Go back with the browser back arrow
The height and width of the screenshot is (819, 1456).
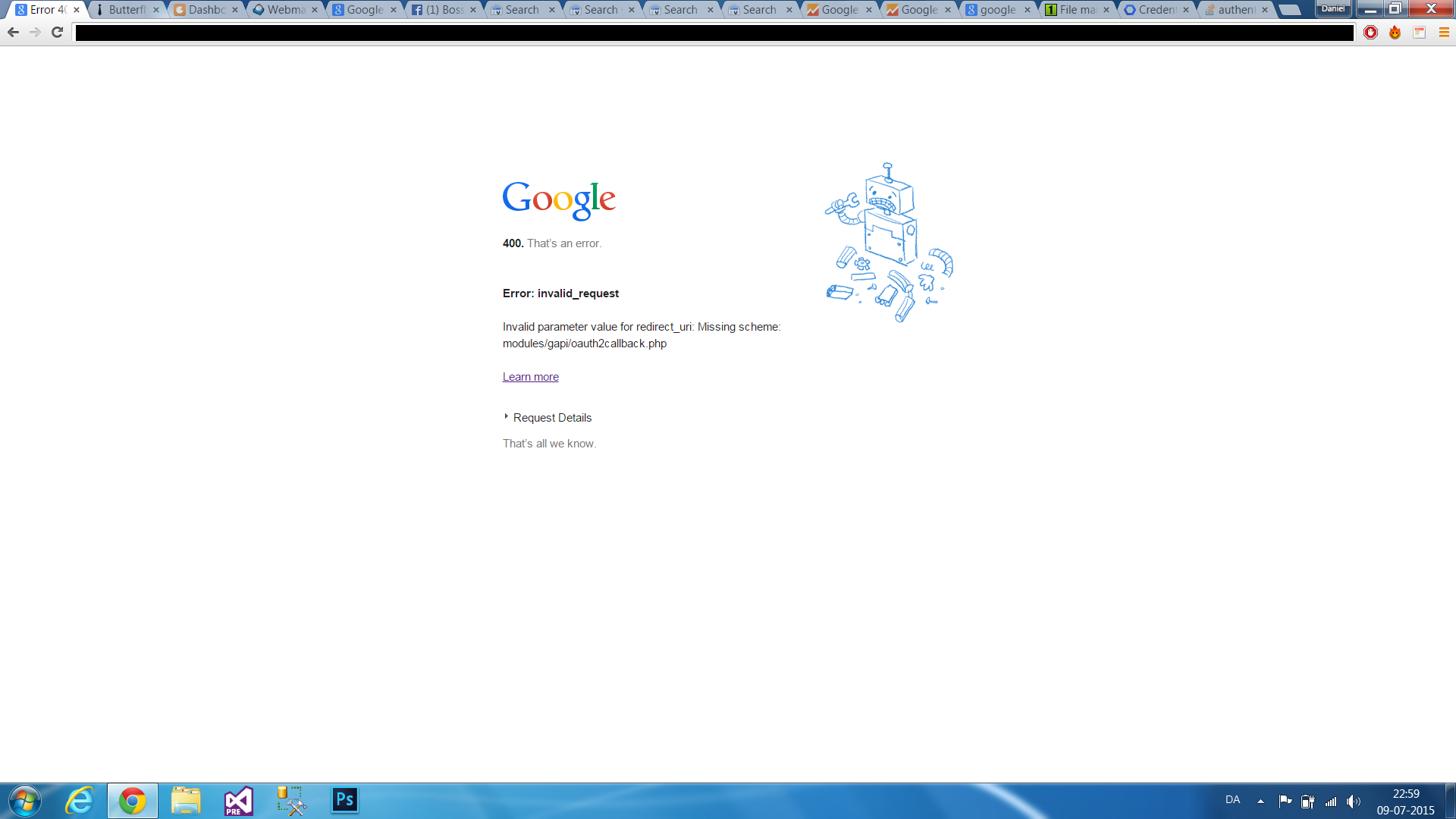click(13, 32)
